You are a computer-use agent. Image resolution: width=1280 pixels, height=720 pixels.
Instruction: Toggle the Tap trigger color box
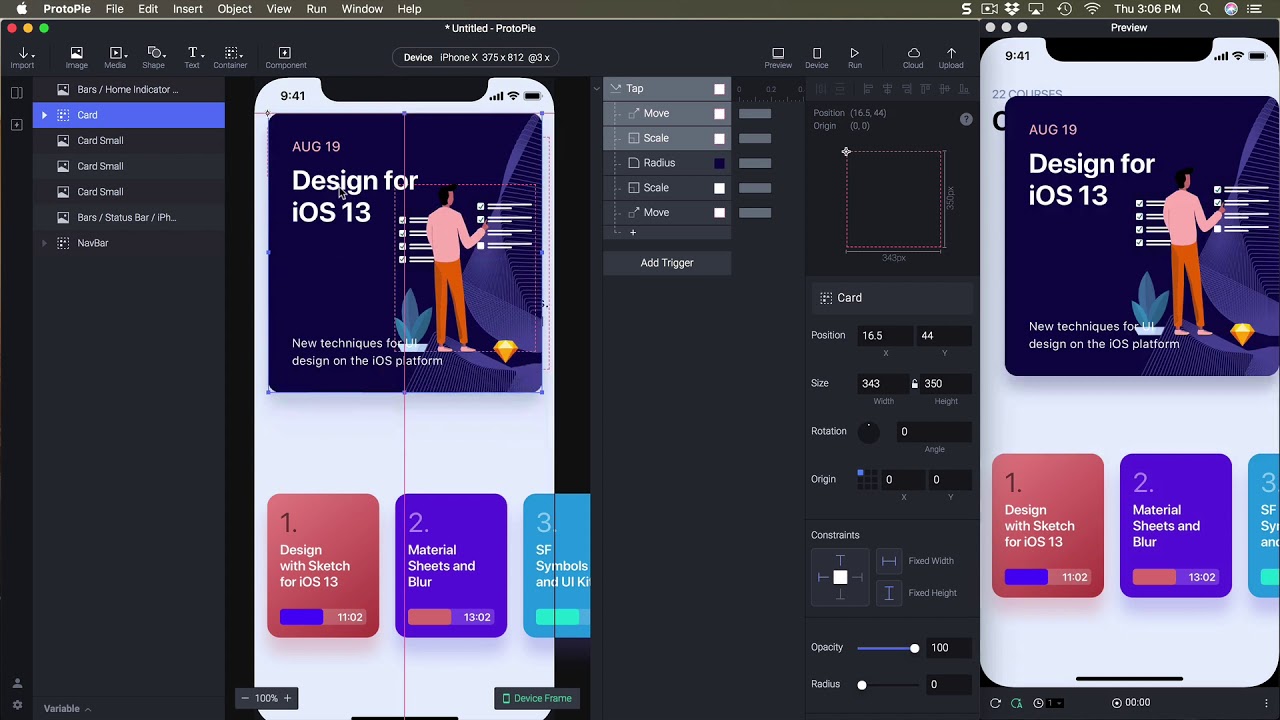pos(719,89)
